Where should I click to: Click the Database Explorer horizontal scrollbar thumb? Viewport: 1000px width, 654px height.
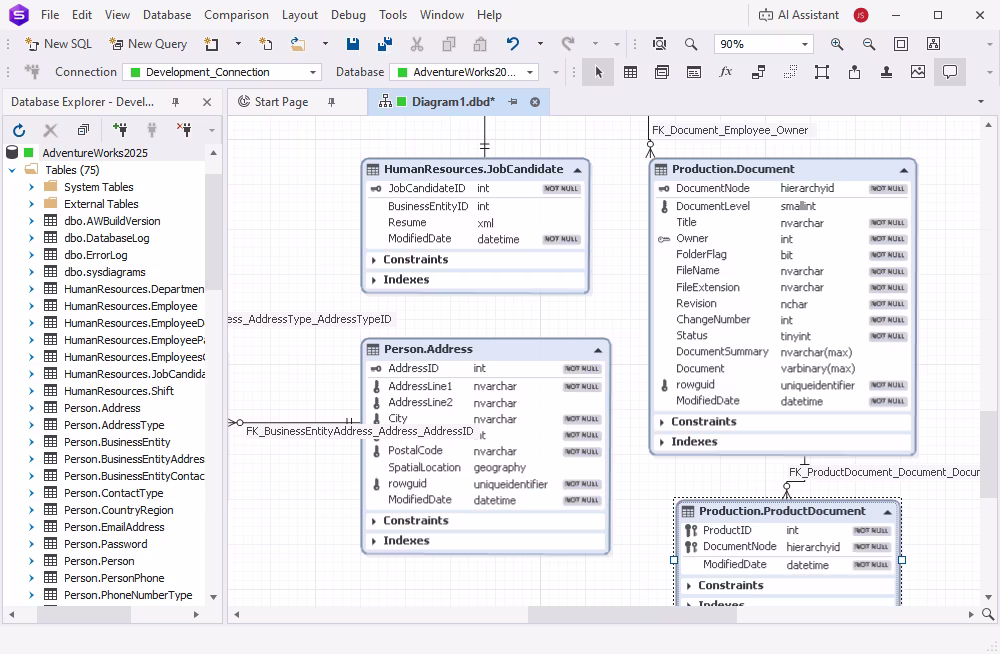84,614
